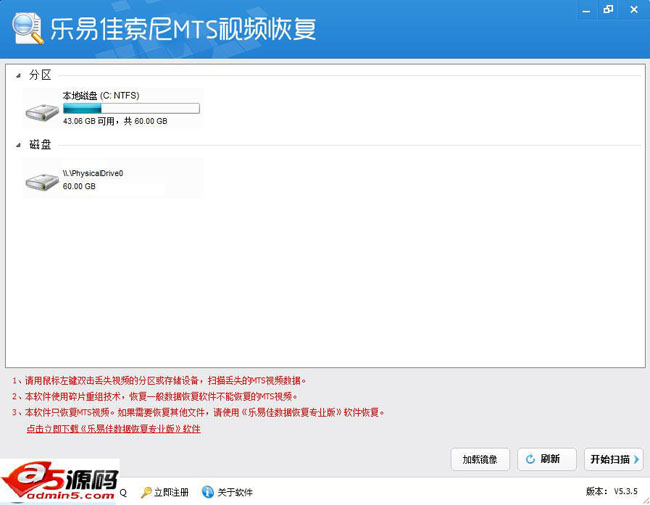Click the title 乐易佳索尼MTS视频恢复
650x505 pixels.
point(183,29)
